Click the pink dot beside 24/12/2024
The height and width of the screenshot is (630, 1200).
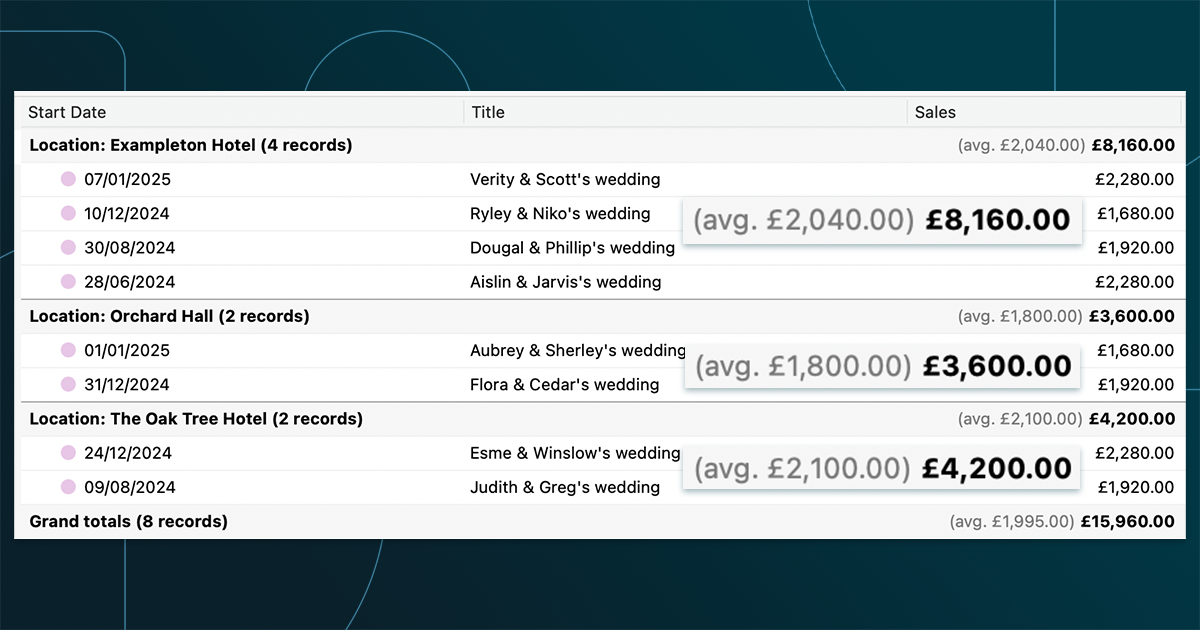click(x=68, y=453)
